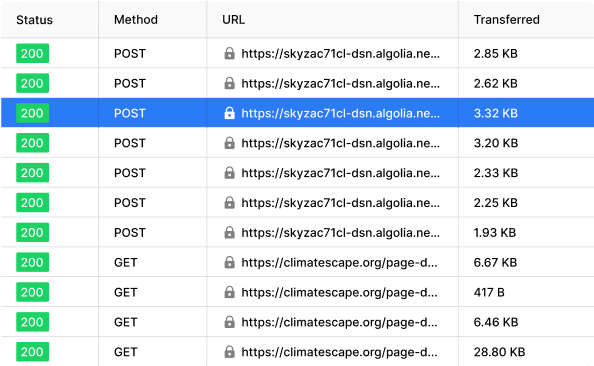Sort by the Method column header
Viewport: 594px width, 366px height.
point(136,20)
